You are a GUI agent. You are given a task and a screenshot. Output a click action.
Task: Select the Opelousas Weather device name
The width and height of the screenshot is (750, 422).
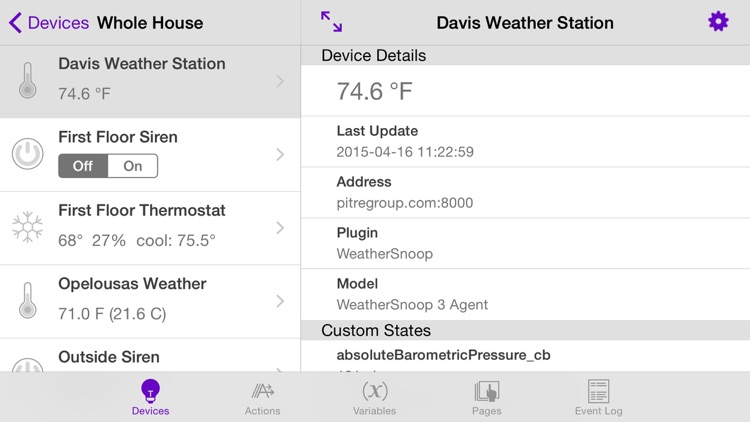pos(132,283)
